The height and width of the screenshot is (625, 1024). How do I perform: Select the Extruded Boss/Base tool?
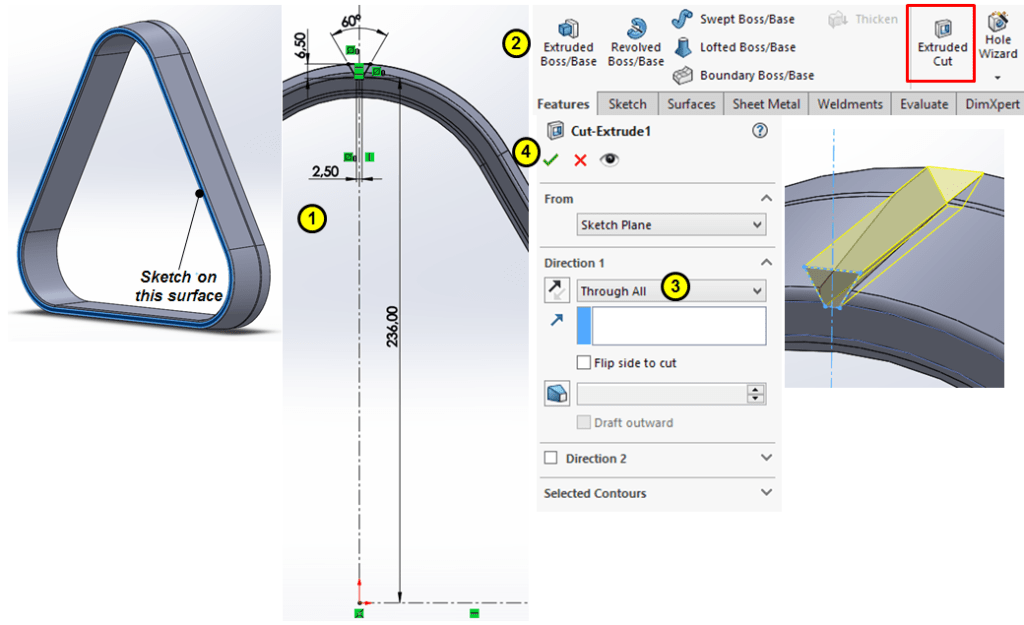pyautogui.click(x=568, y=42)
